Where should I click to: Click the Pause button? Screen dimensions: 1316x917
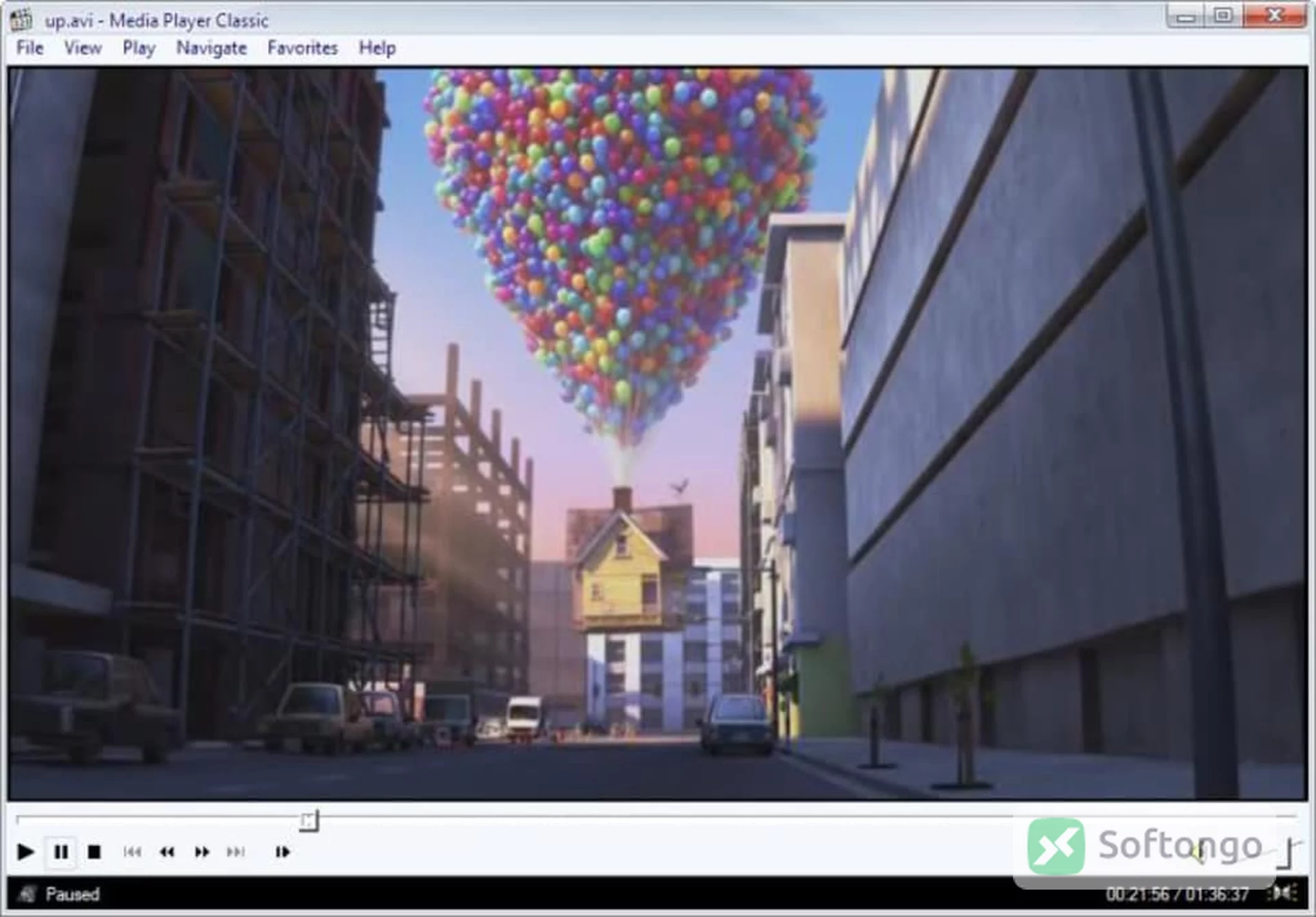coord(61,852)
